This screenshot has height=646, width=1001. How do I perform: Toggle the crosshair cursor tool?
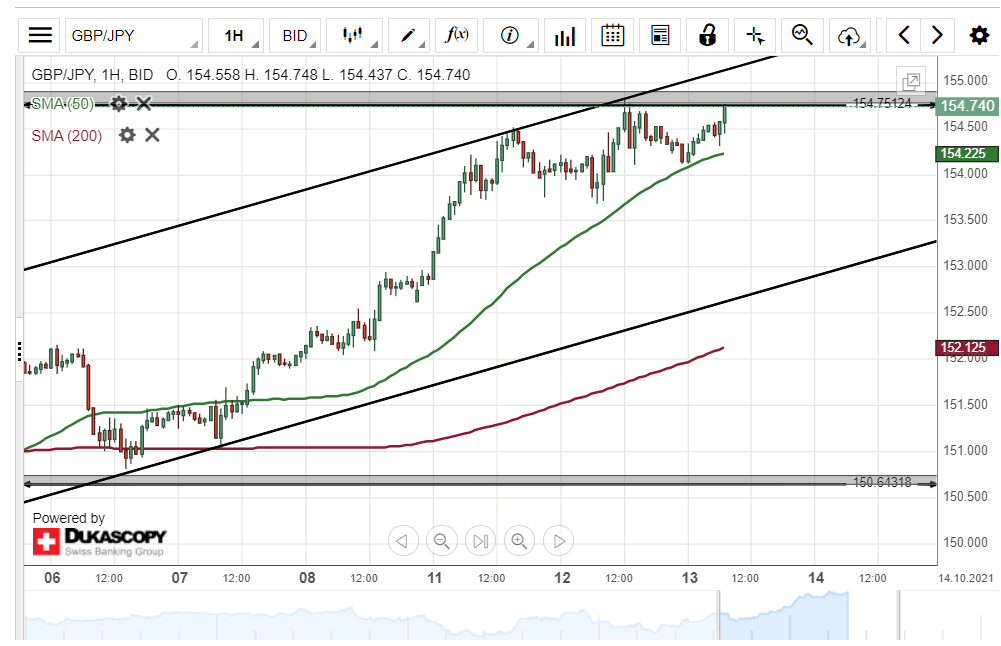[756, 36]
